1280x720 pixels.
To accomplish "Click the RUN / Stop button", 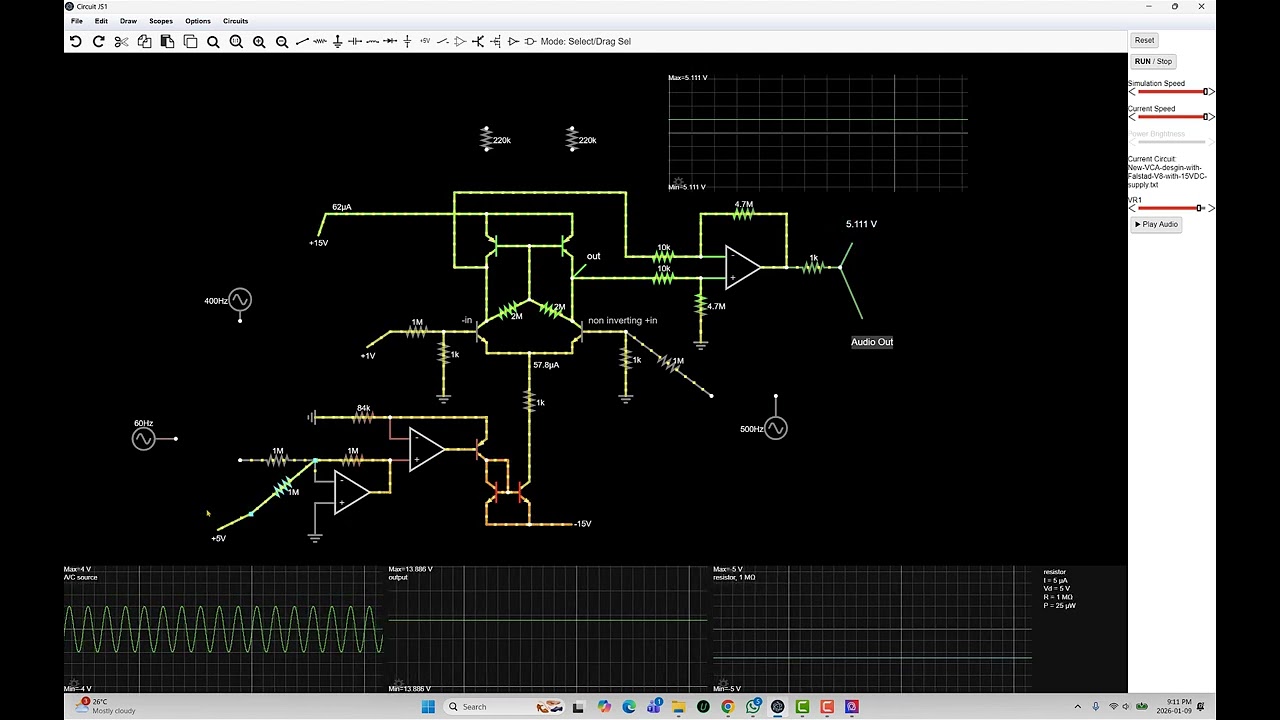I will tap(1153, 61).
